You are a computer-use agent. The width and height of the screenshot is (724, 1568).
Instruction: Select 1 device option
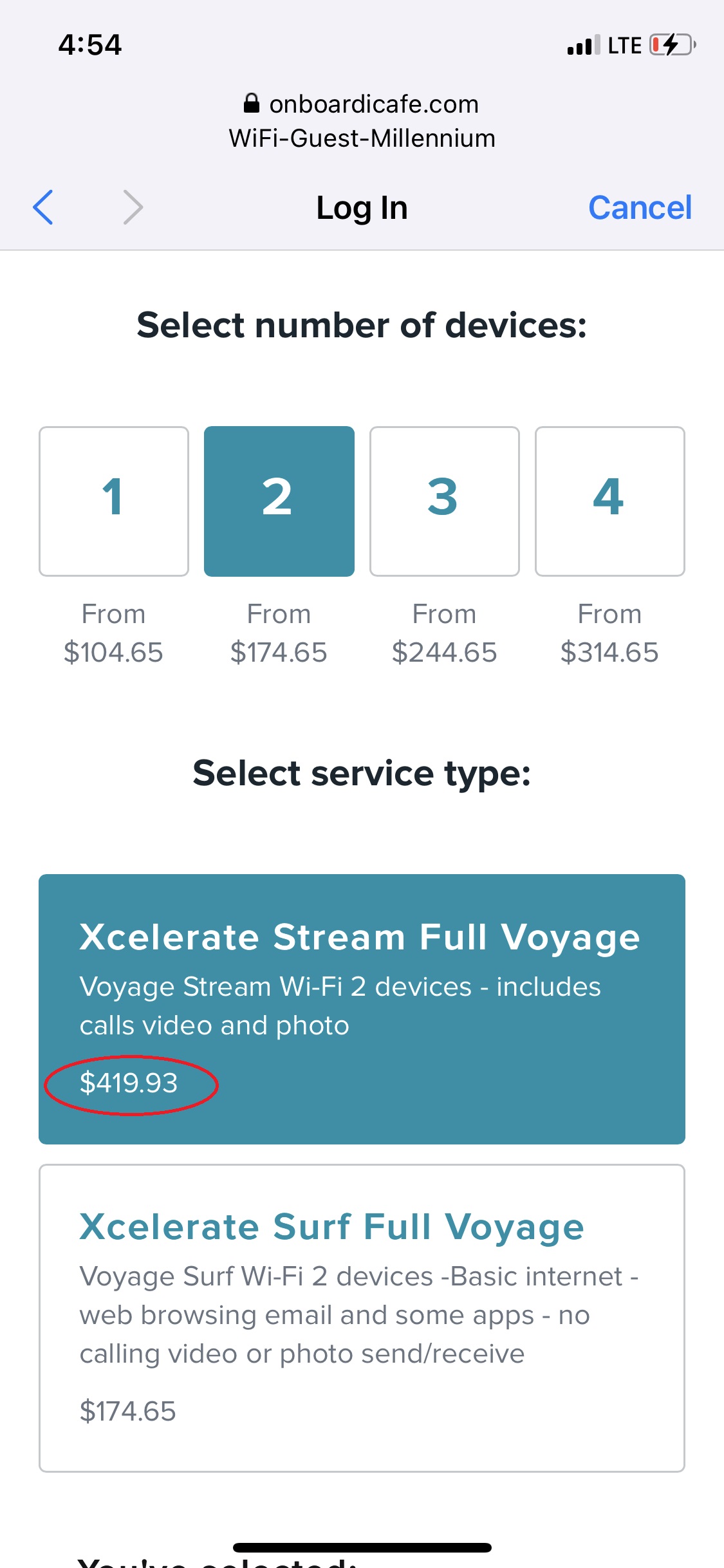coord(114,501)
